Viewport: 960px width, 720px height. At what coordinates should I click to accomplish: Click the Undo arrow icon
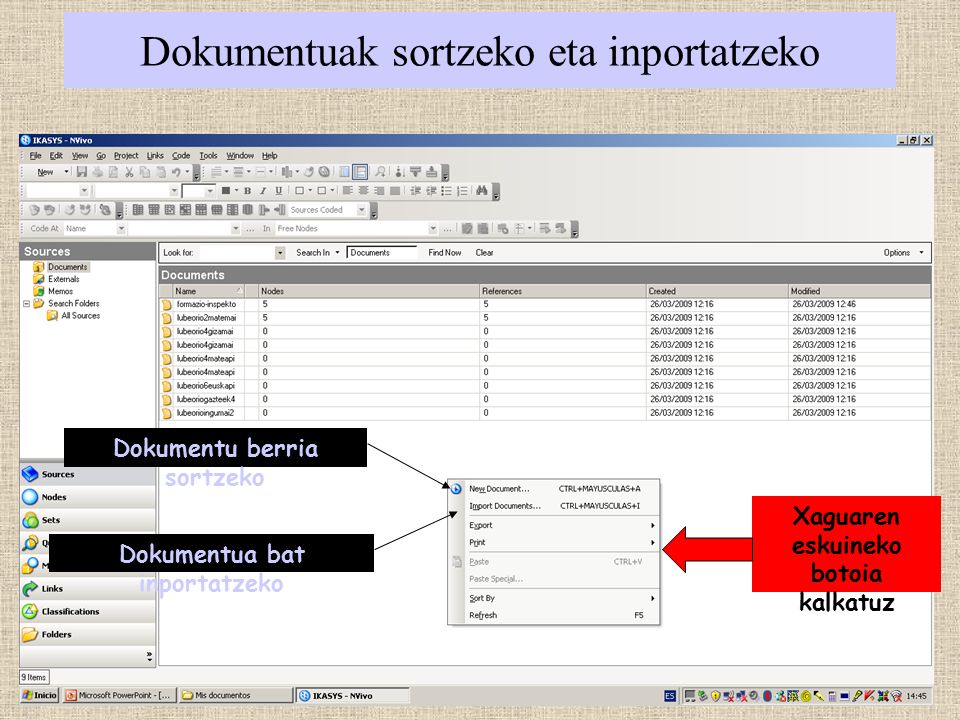(x=176, y=172)
